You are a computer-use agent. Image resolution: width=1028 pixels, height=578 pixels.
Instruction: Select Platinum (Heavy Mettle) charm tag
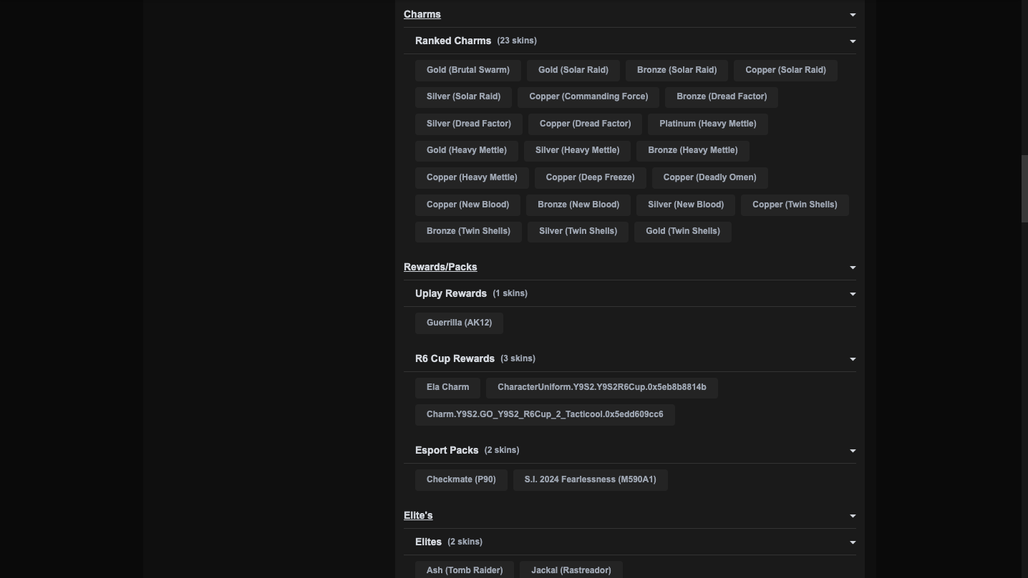(x=707, y=124)
